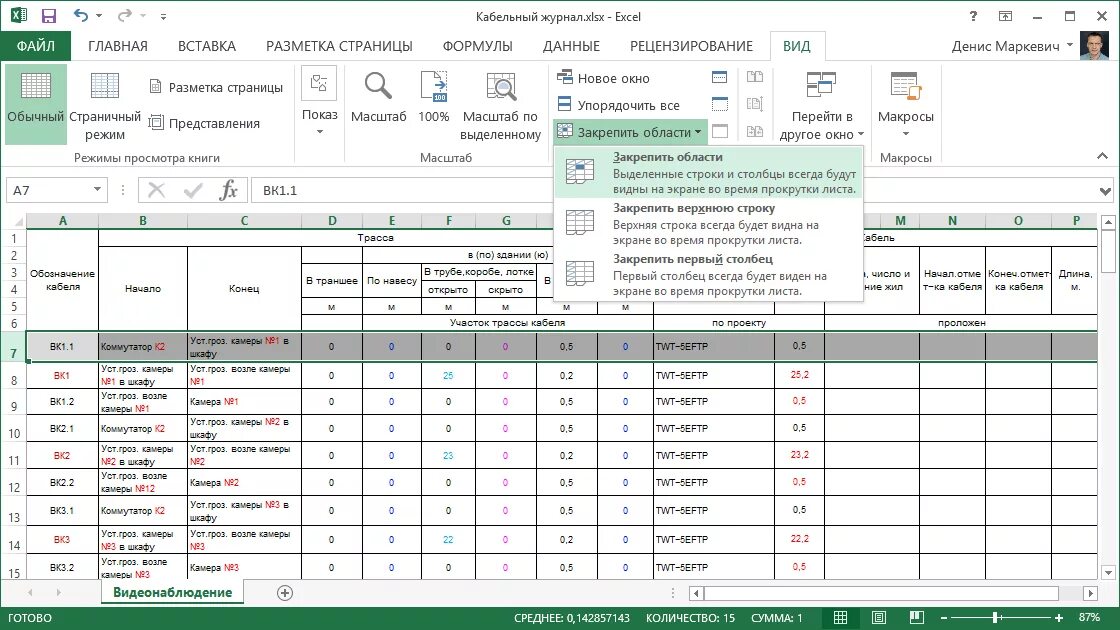Open the ДАННЫЕ tab

(x=571, y=46)
